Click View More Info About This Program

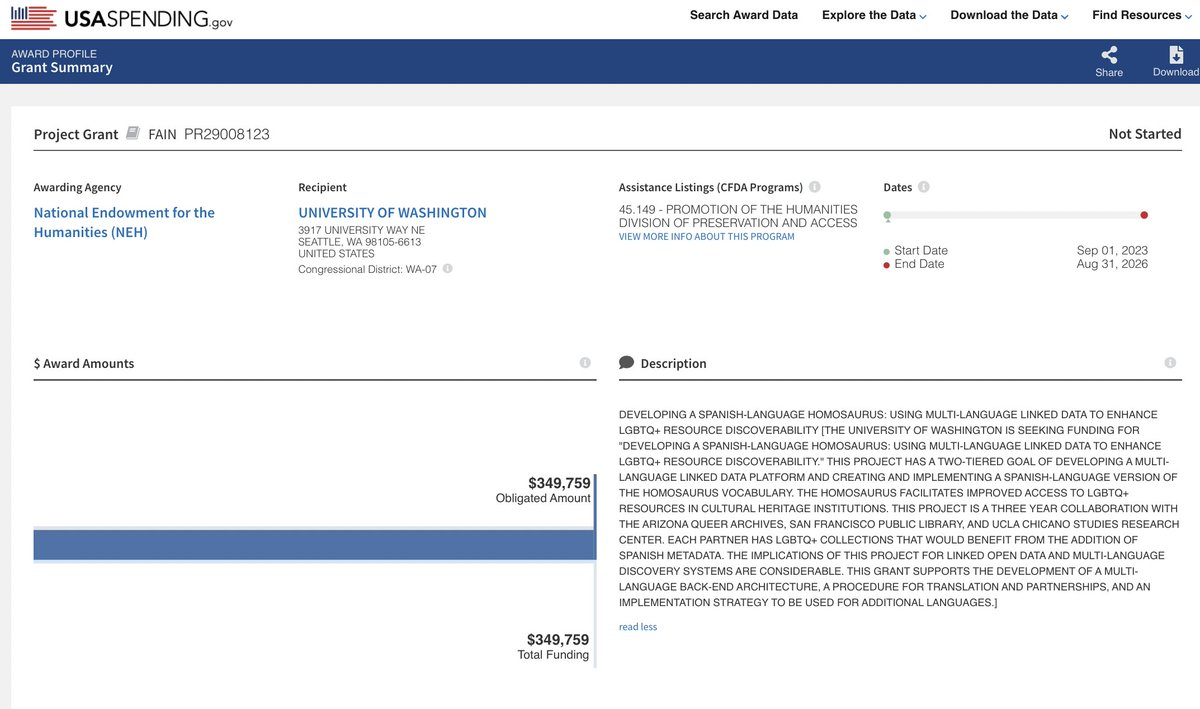tap(706, 237)
